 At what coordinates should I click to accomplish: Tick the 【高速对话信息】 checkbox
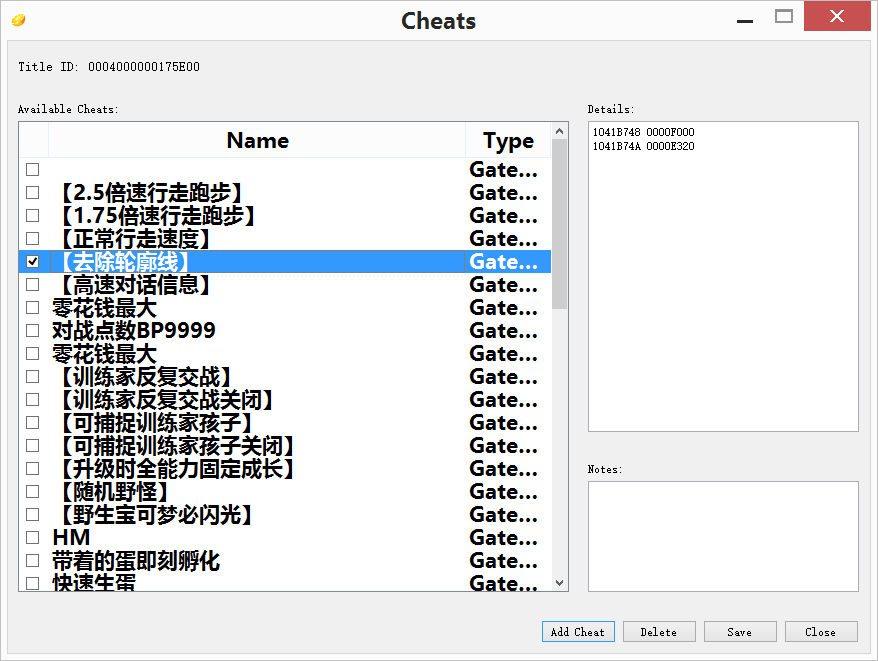(x=32, y=285)
